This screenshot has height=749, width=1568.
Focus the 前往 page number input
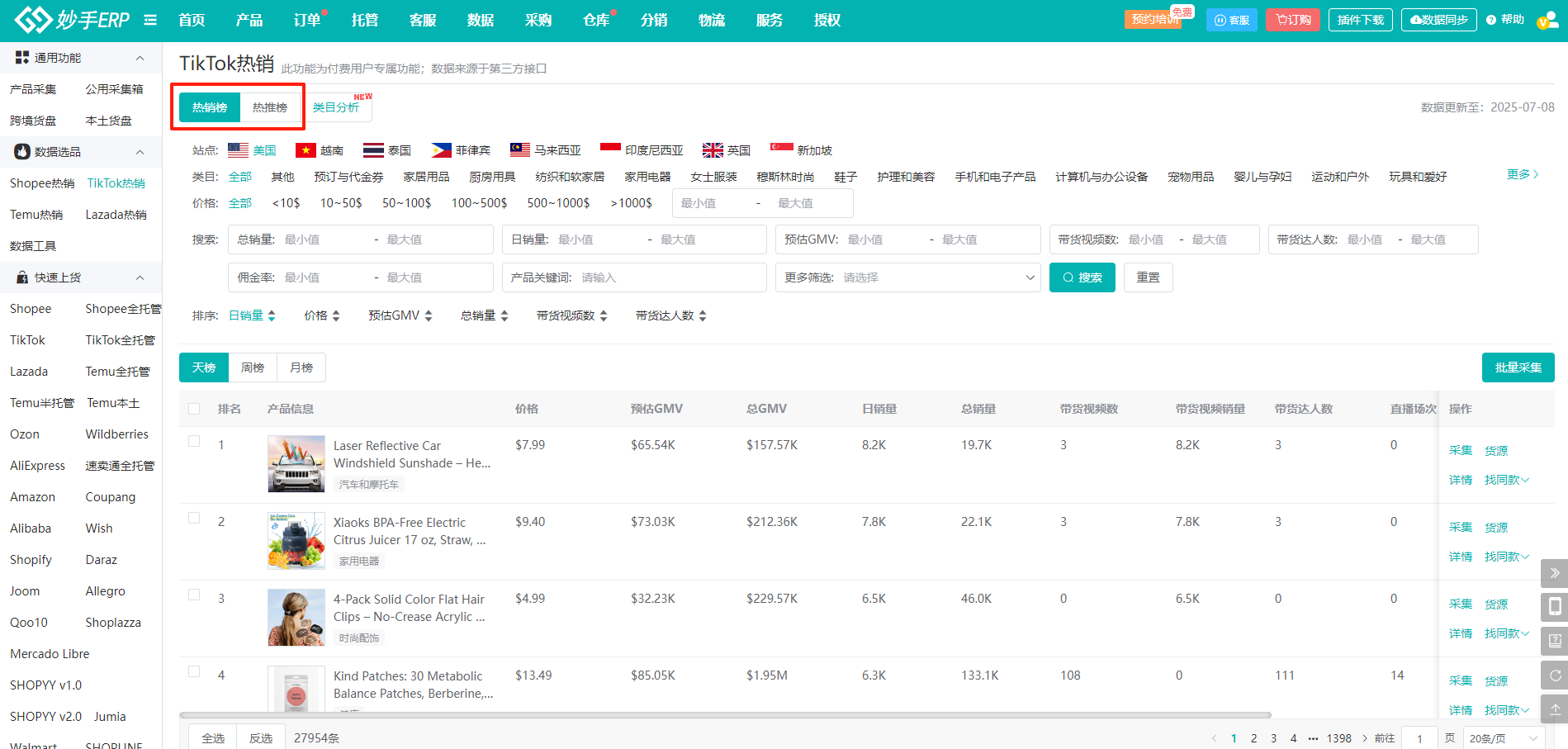(1420, 738)
